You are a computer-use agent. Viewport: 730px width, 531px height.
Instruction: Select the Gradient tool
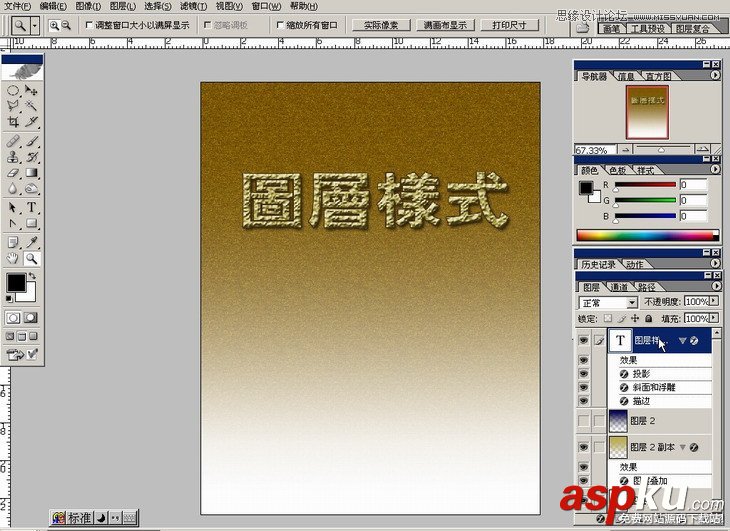pyautogui.click(x=31, y=173)
